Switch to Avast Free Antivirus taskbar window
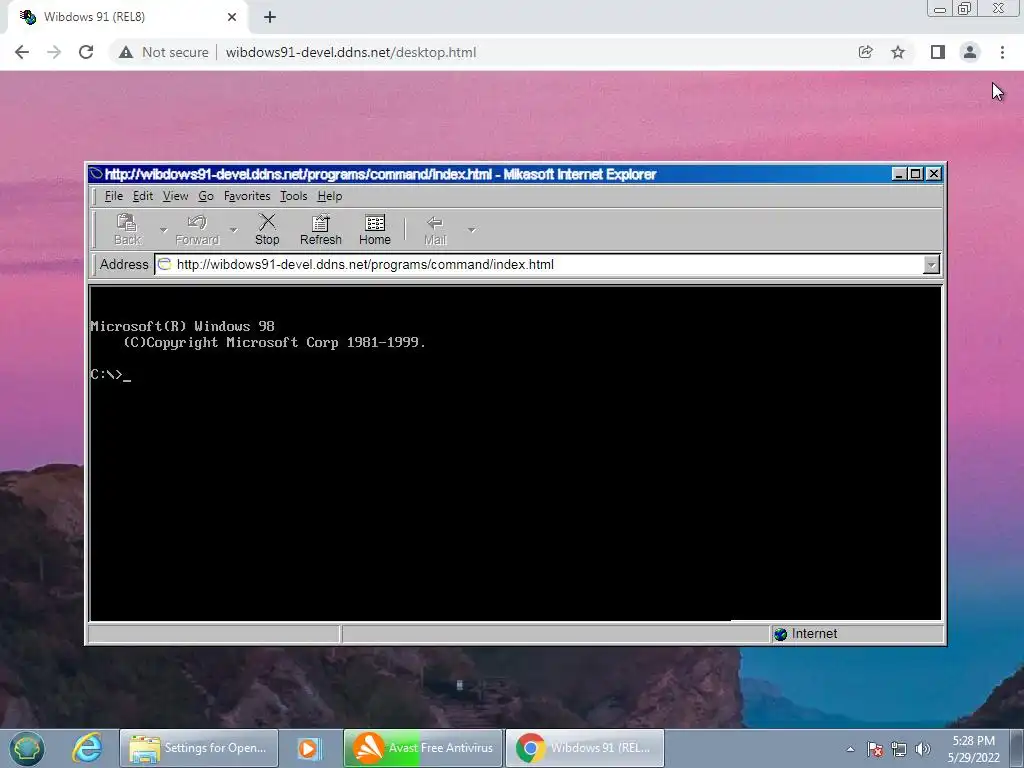The height and width of the screenshot is (768, 1024). point(423,748)
